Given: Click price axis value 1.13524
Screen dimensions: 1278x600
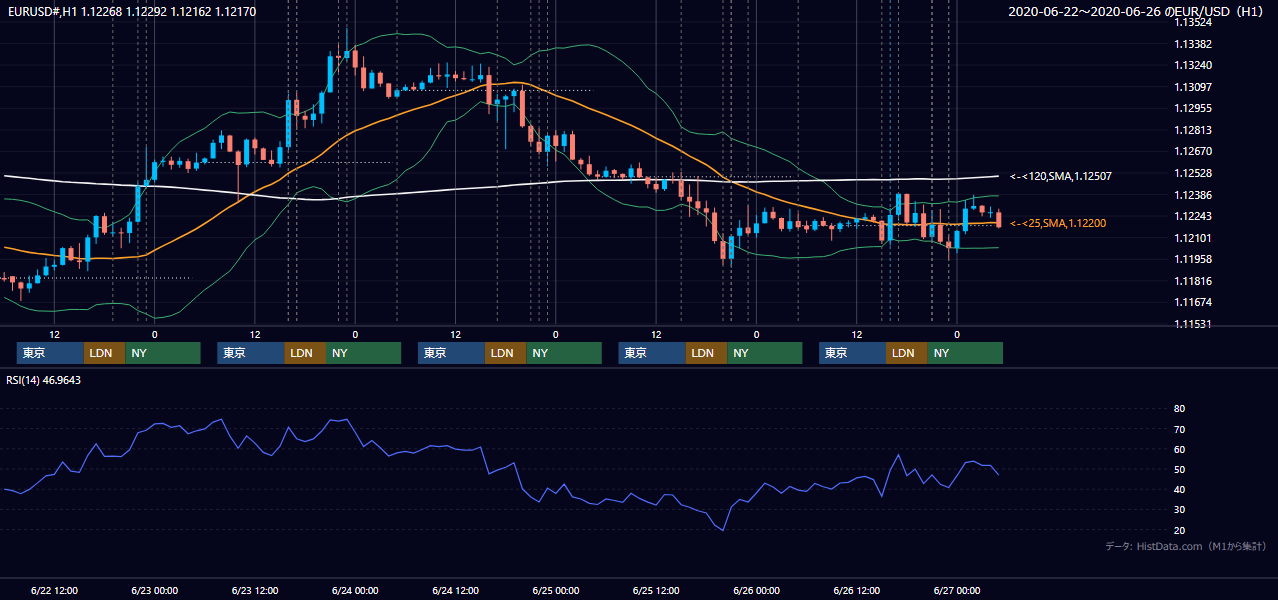Looking at the screenshot, I should (x=1192, y=22).
